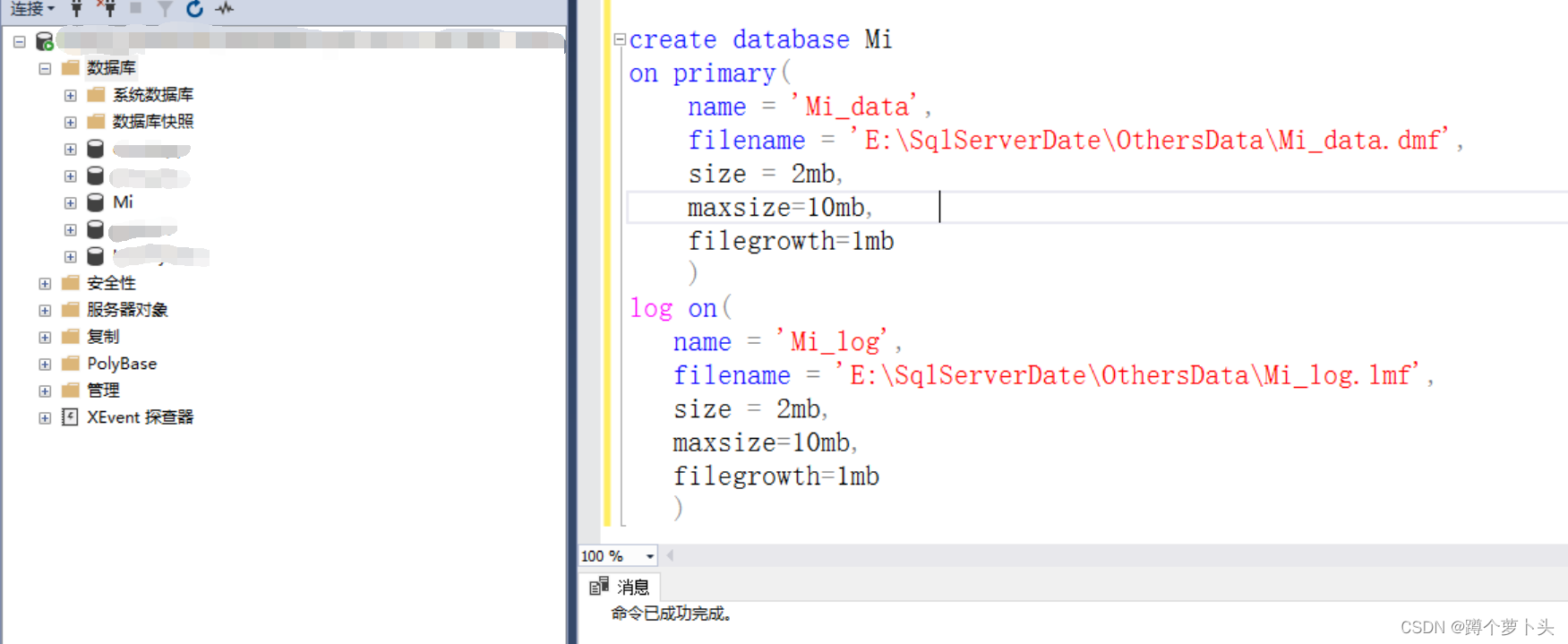Click the last 'filegrowth=1mb' line in log block

pyautogui.click(x=776, y=477)
